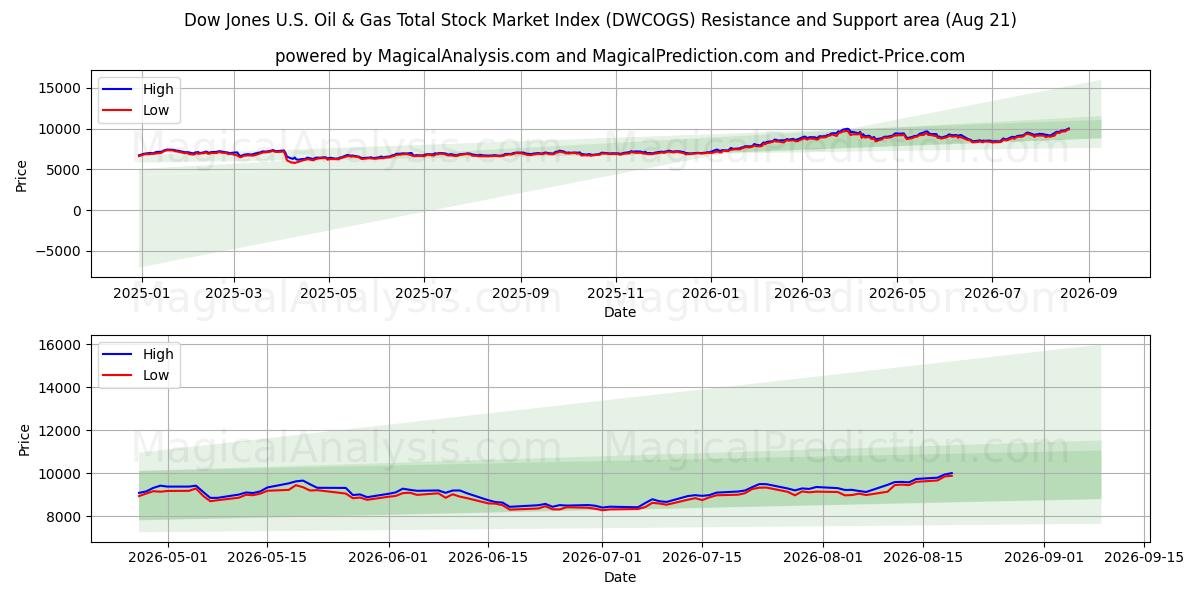Image resolution: width=1200 pixels, height=600 pixels.
Task: Click the Date axis label of upper chart
Action: click(x=620, y=312)
